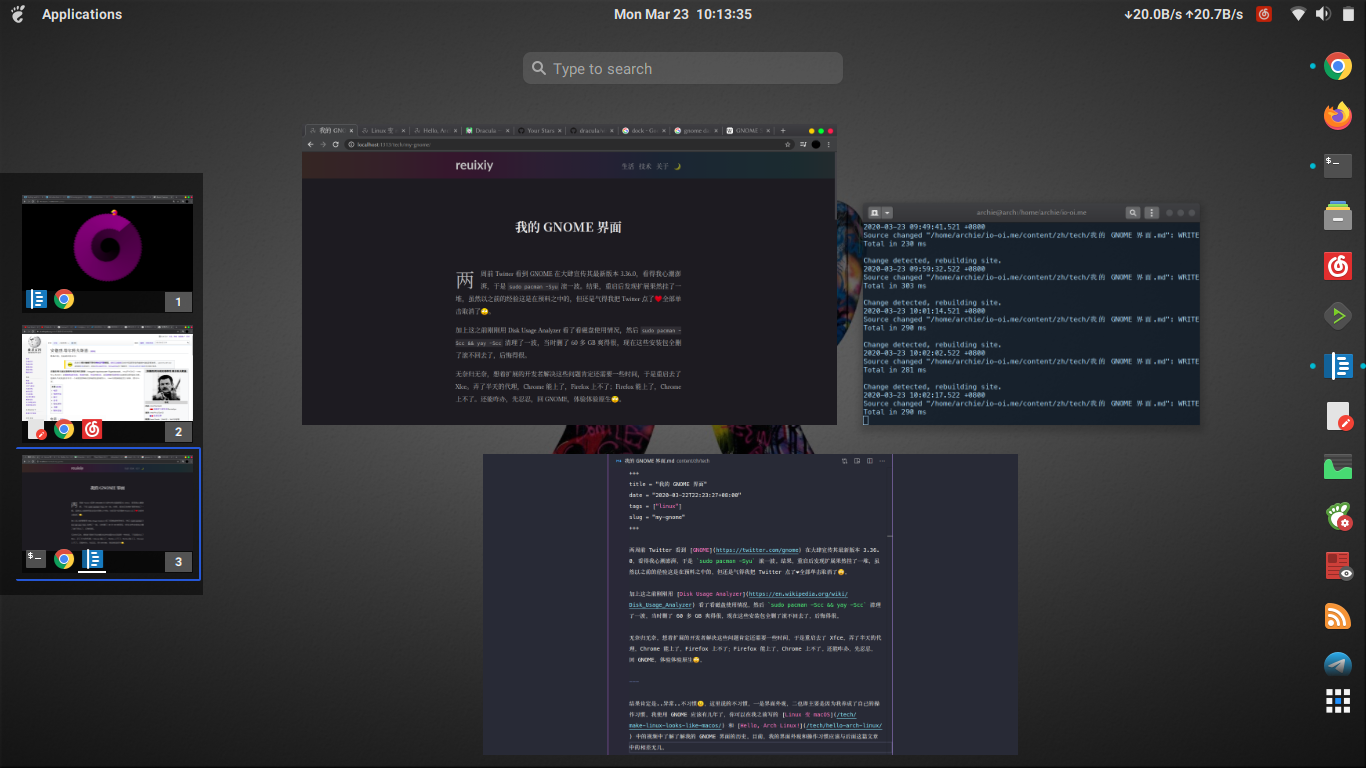
Task: Open the blue code editor dock icon
Action: tap(1338, 366)
